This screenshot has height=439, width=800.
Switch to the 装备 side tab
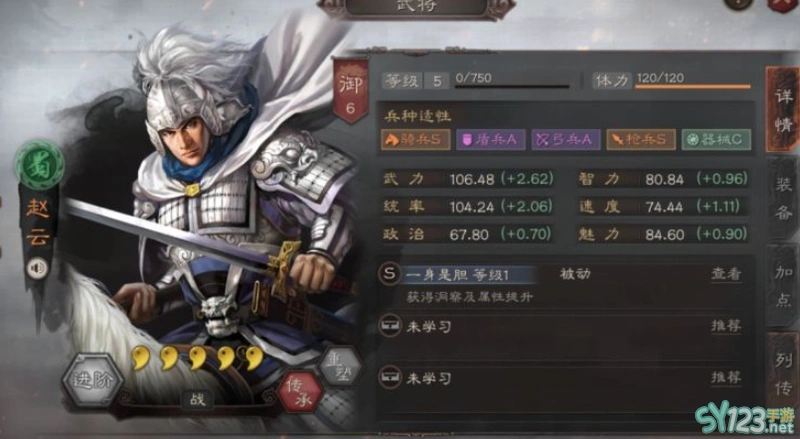point(784,198)
